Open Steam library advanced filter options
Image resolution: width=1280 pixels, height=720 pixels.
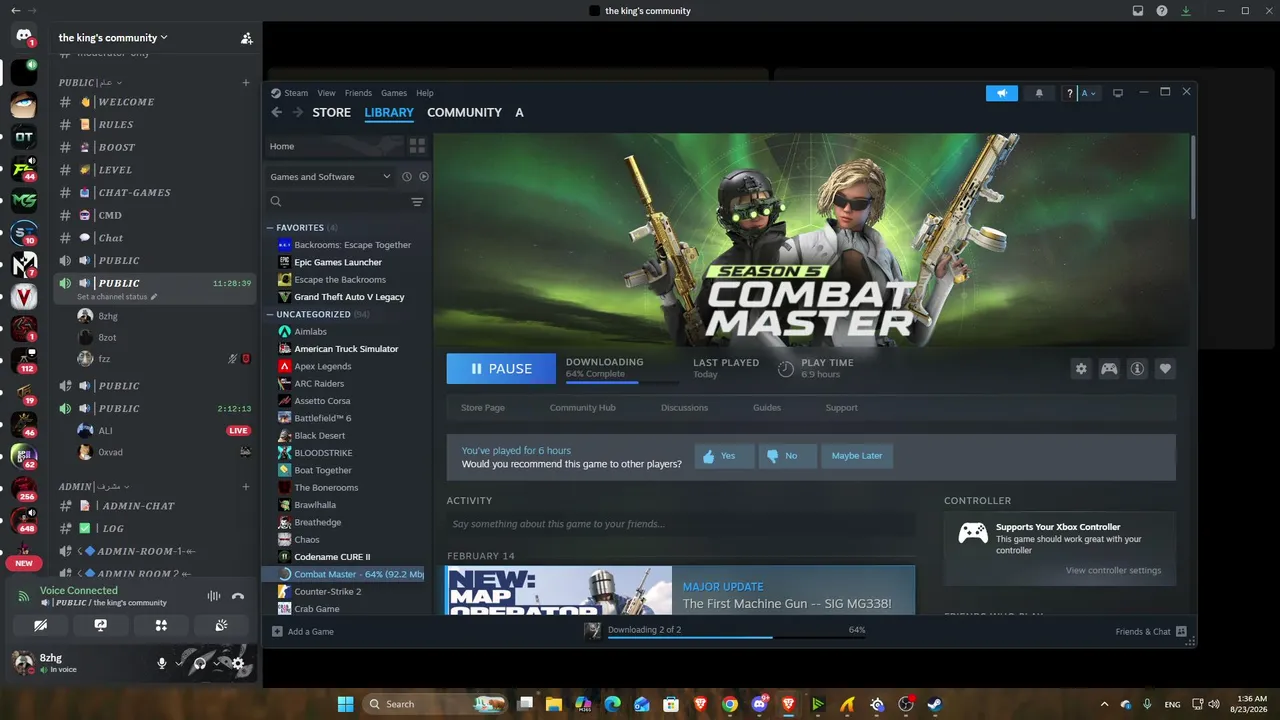pyautogui.click(x=417, y=202)
